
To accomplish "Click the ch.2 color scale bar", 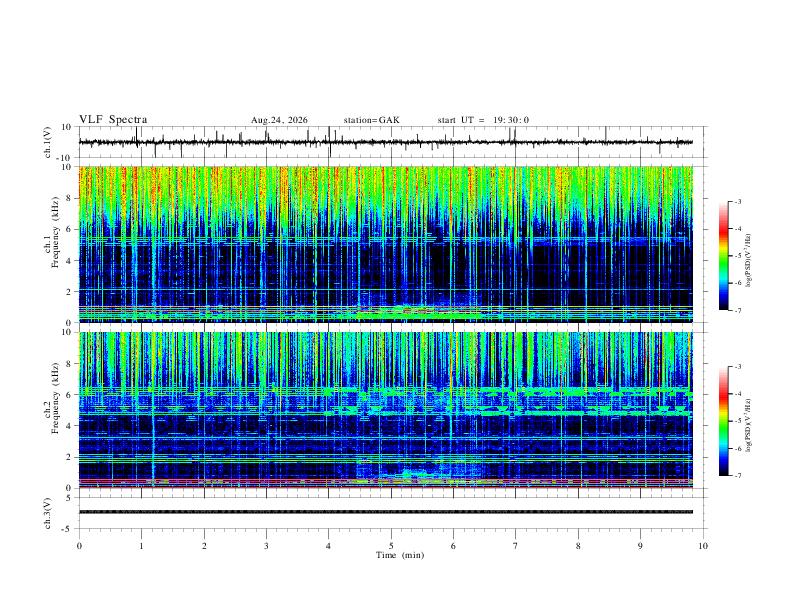I will (x=724, y=421).
